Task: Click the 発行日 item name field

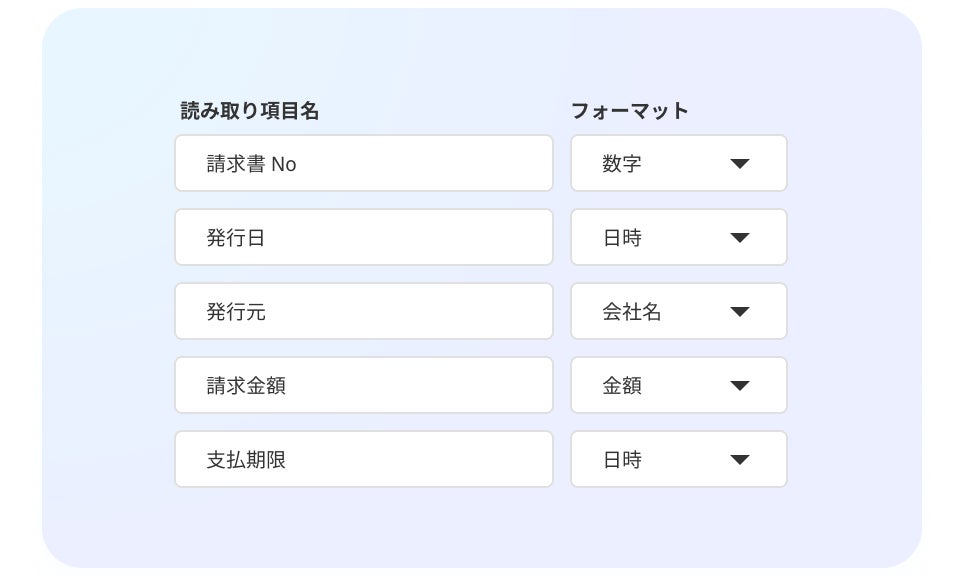Action: [363, 237]
